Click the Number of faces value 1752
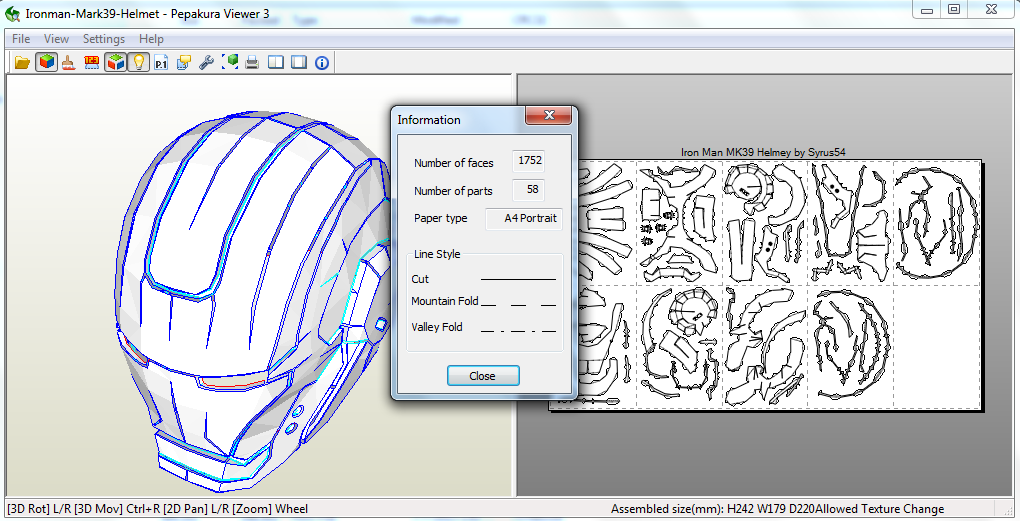 (x=528, y=161)
